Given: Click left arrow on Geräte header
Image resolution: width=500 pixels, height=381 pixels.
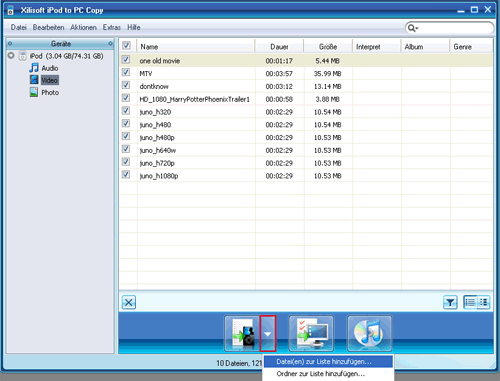Looking at the screenshot, I should click(10, 43).
